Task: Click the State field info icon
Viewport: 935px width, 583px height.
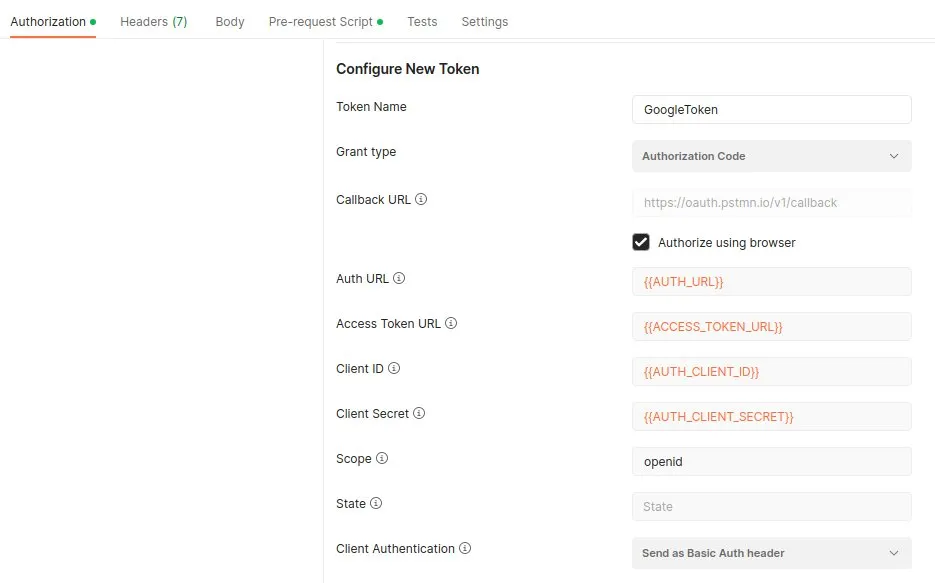Action: click(376, 503)
